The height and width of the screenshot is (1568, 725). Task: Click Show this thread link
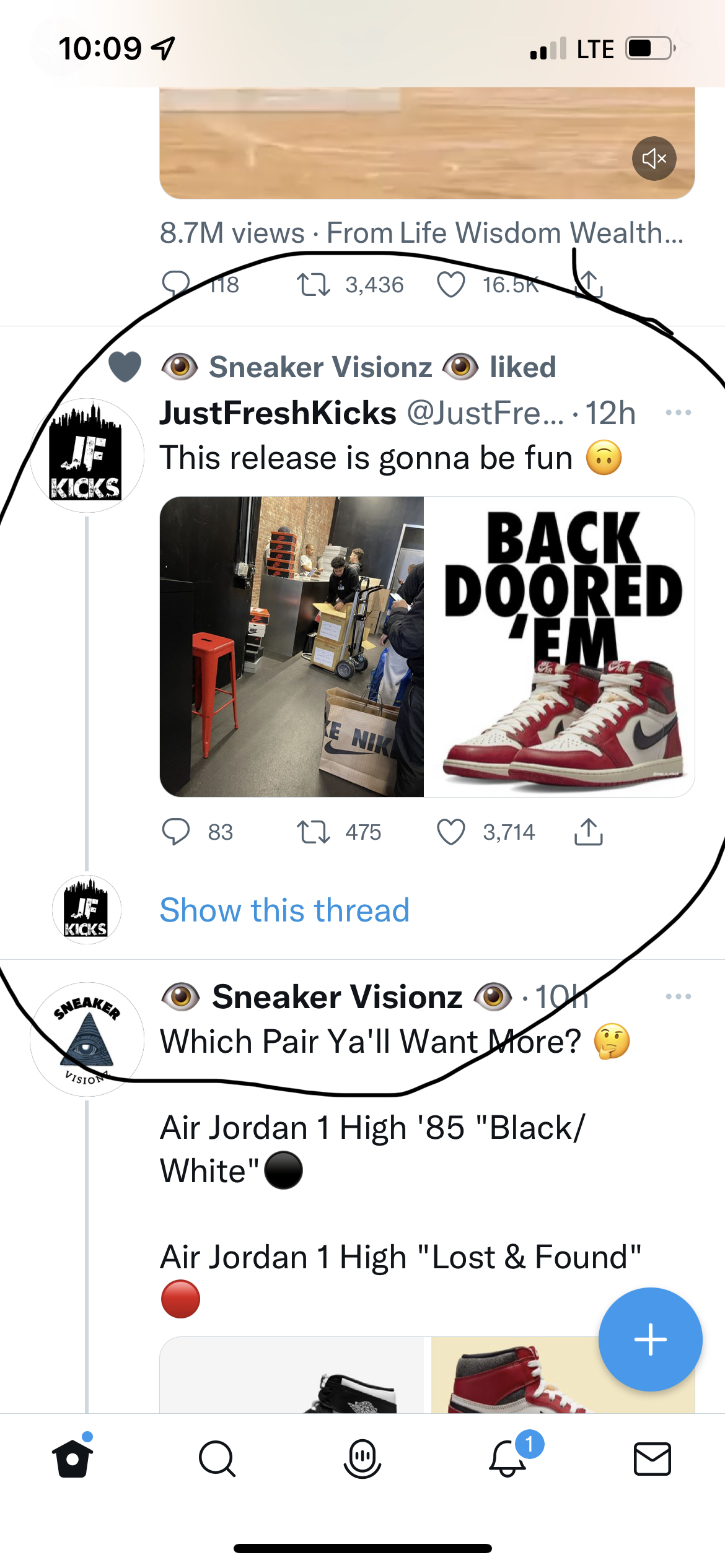tap(284, 910)
